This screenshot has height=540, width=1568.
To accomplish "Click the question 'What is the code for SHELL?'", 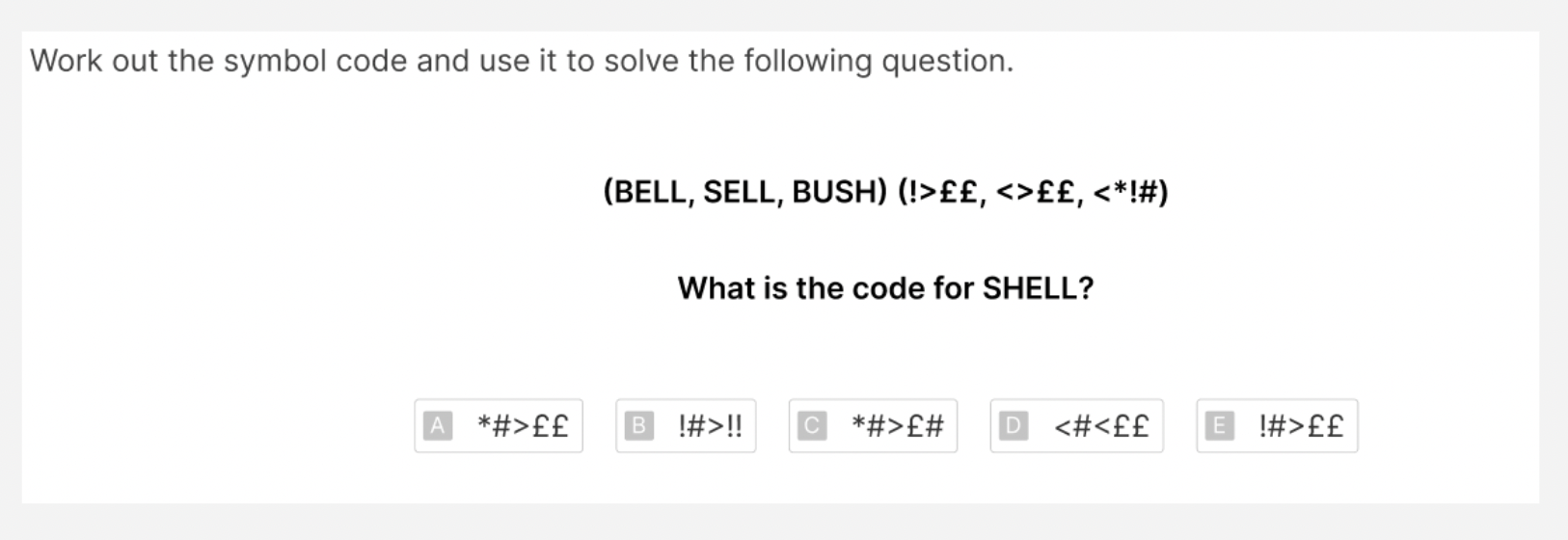I will point(885,288).
